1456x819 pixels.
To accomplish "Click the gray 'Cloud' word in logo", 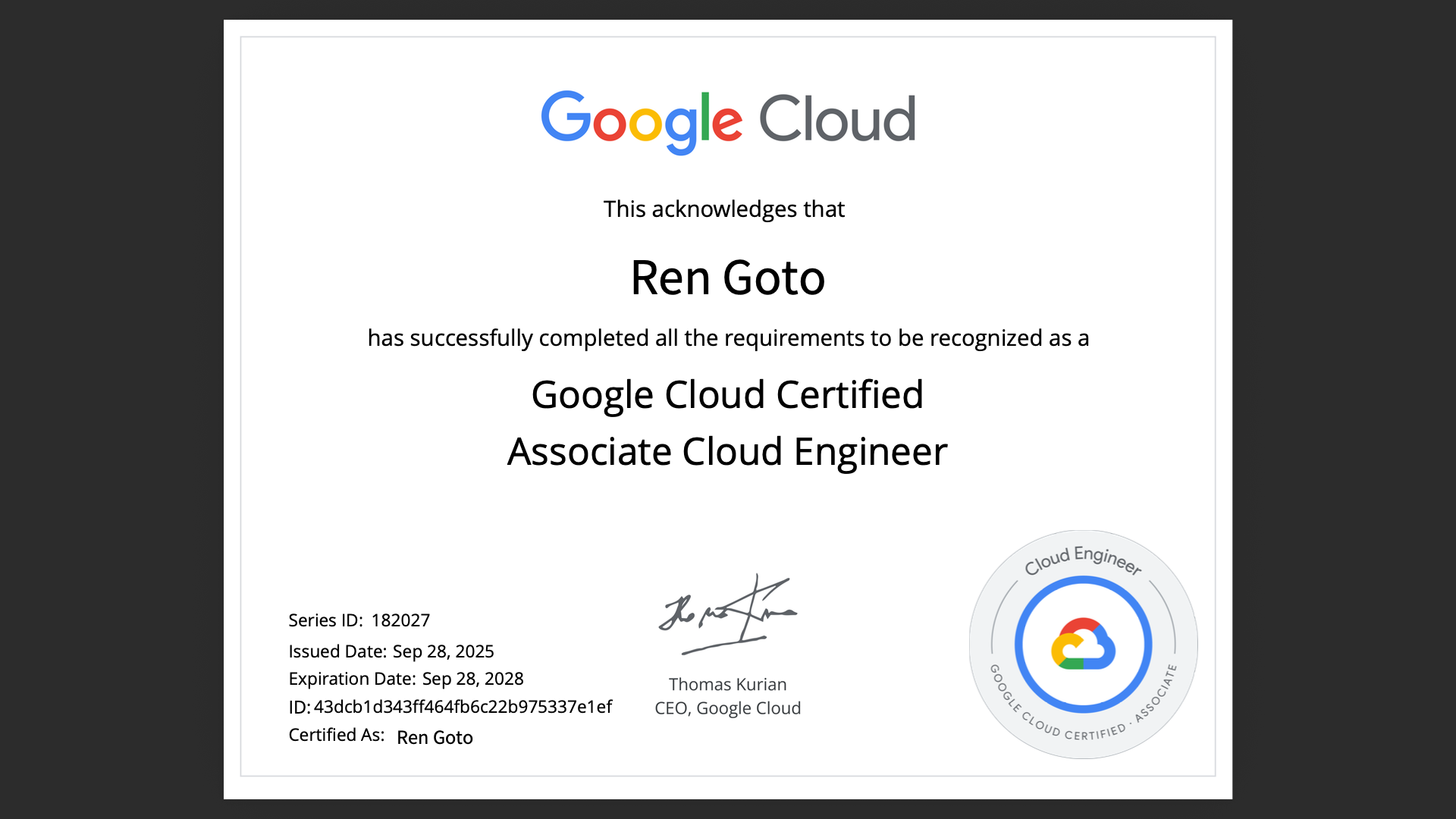I will (x=836, y=120).
